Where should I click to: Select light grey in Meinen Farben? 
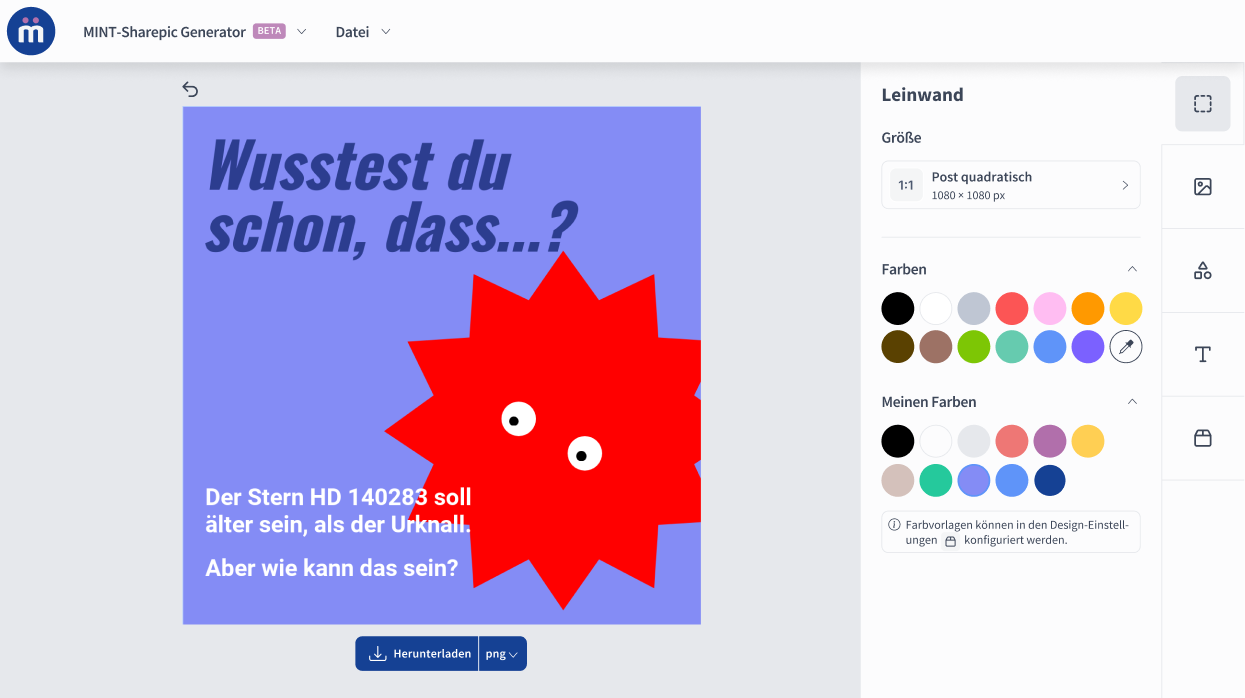974,441
